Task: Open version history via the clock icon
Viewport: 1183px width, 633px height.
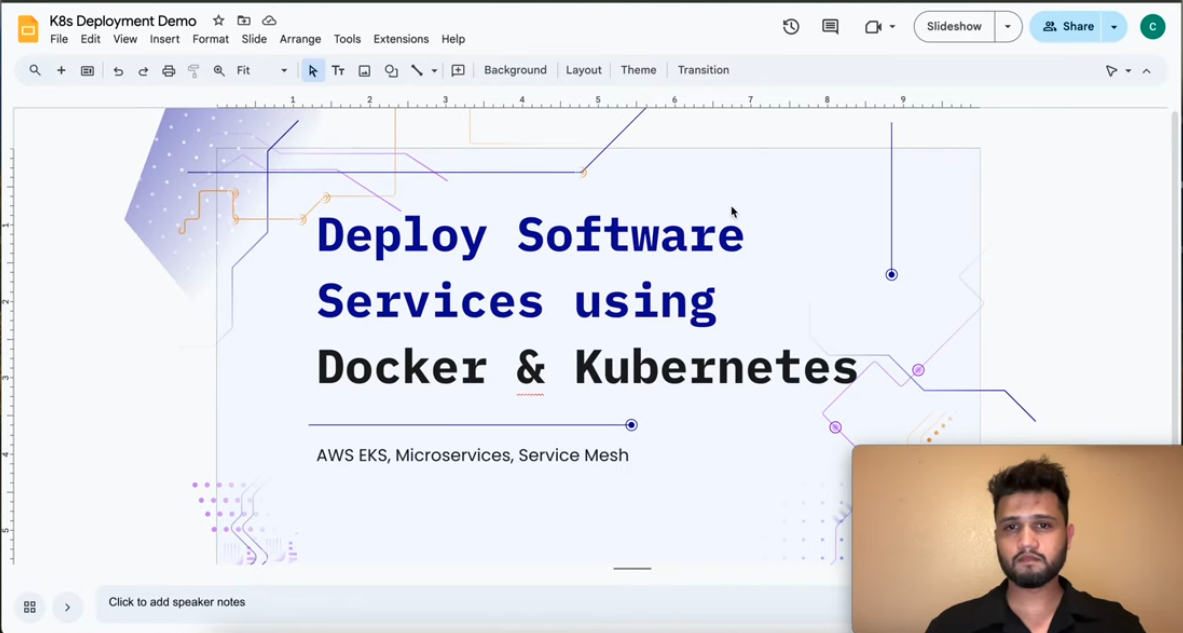Action: click(790, 27)
